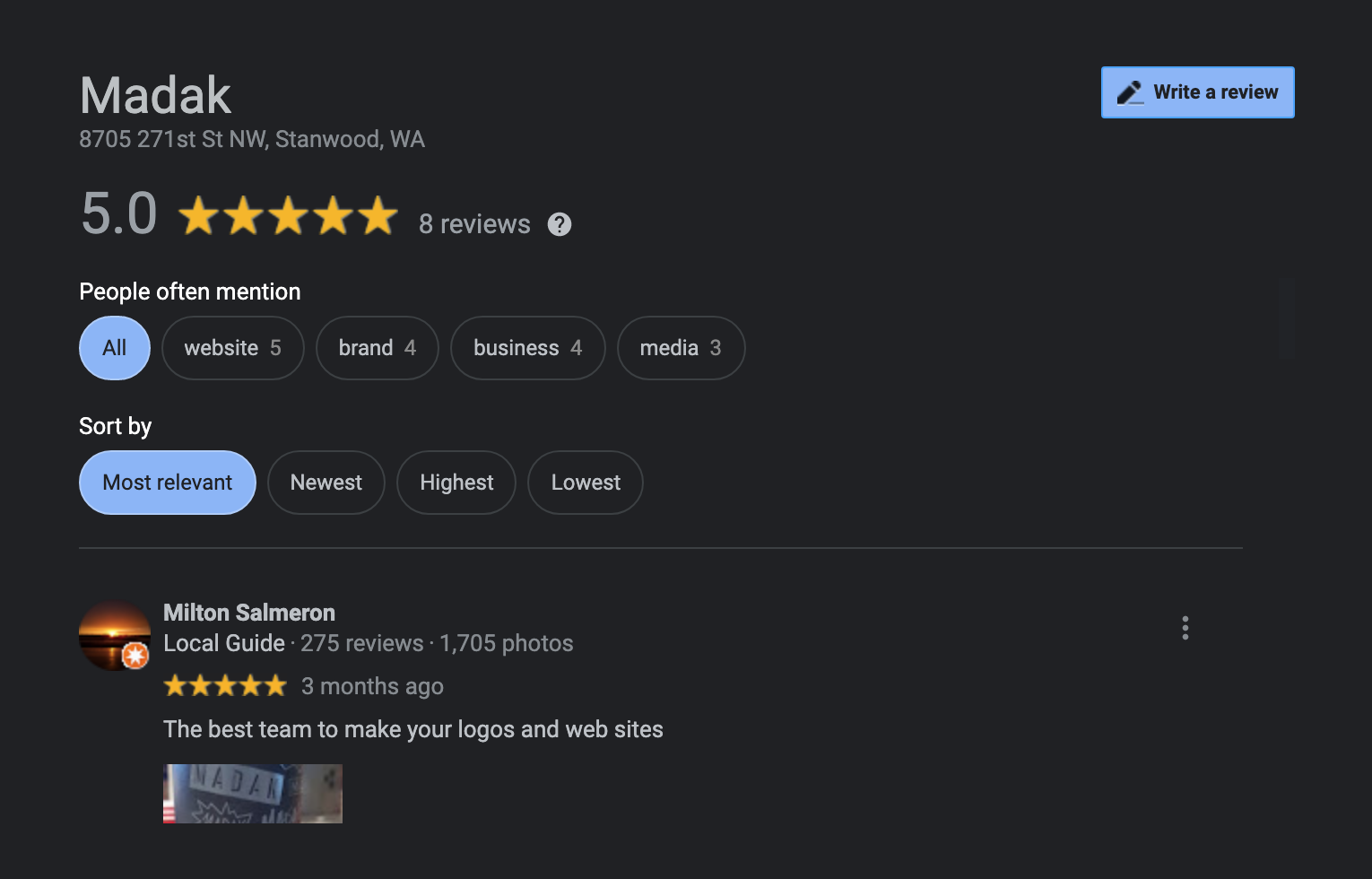Filter reviews mentioning media
This screenshot has height=879, width=1372.
pyautogui.click(x=681, y=348)
